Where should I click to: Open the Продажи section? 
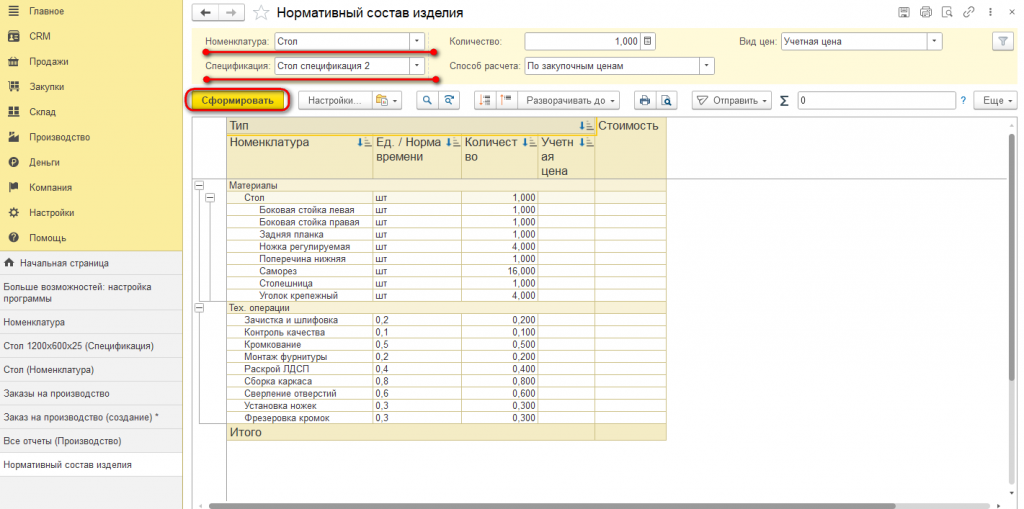coord(48,62)
